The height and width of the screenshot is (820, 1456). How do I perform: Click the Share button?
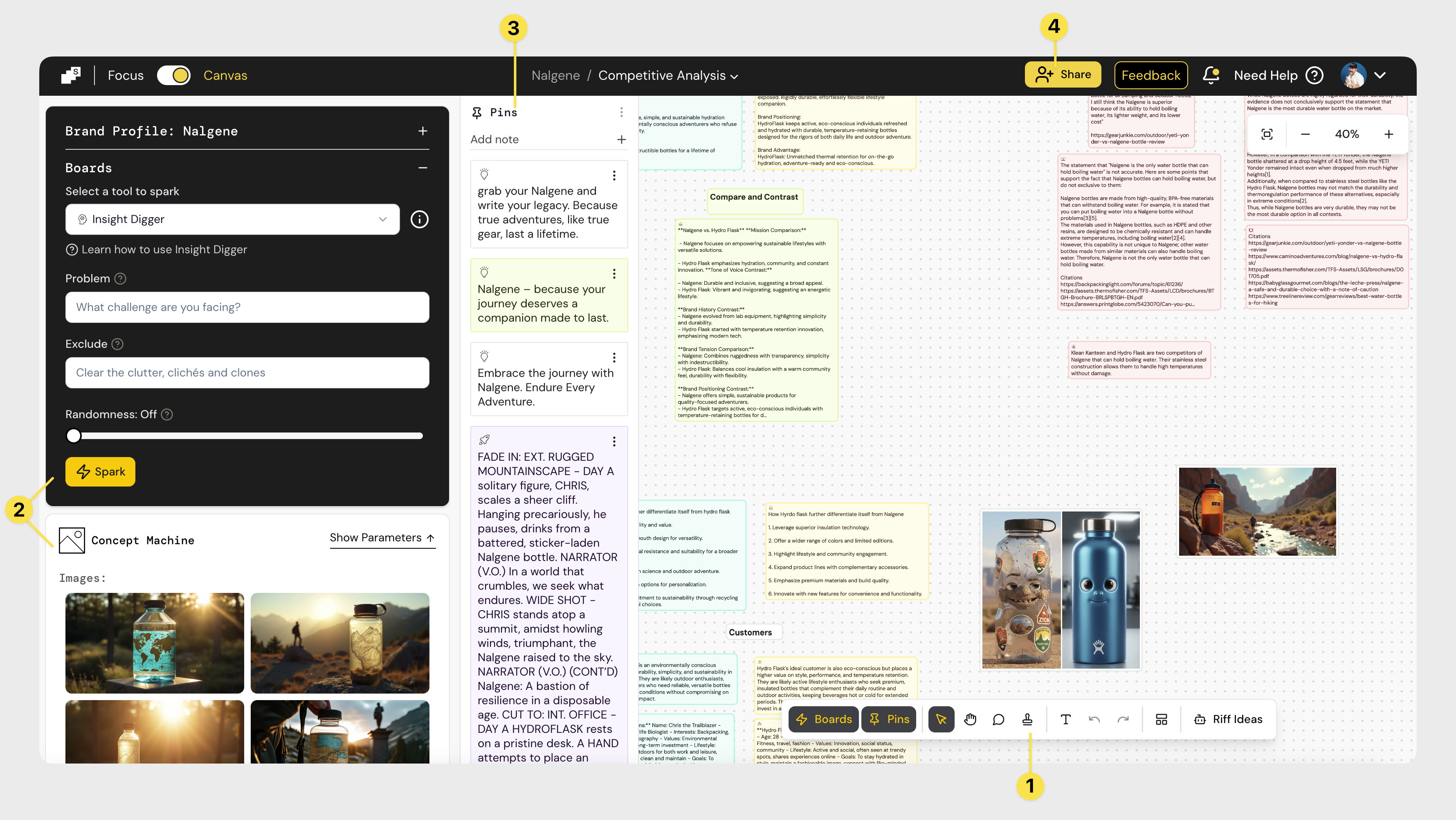pyautogui.click(x=1063, y=74)
